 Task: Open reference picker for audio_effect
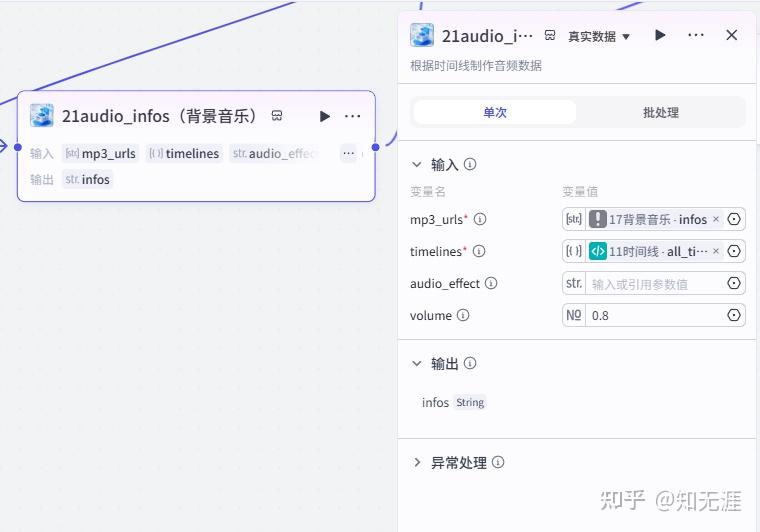coord(734,283)
